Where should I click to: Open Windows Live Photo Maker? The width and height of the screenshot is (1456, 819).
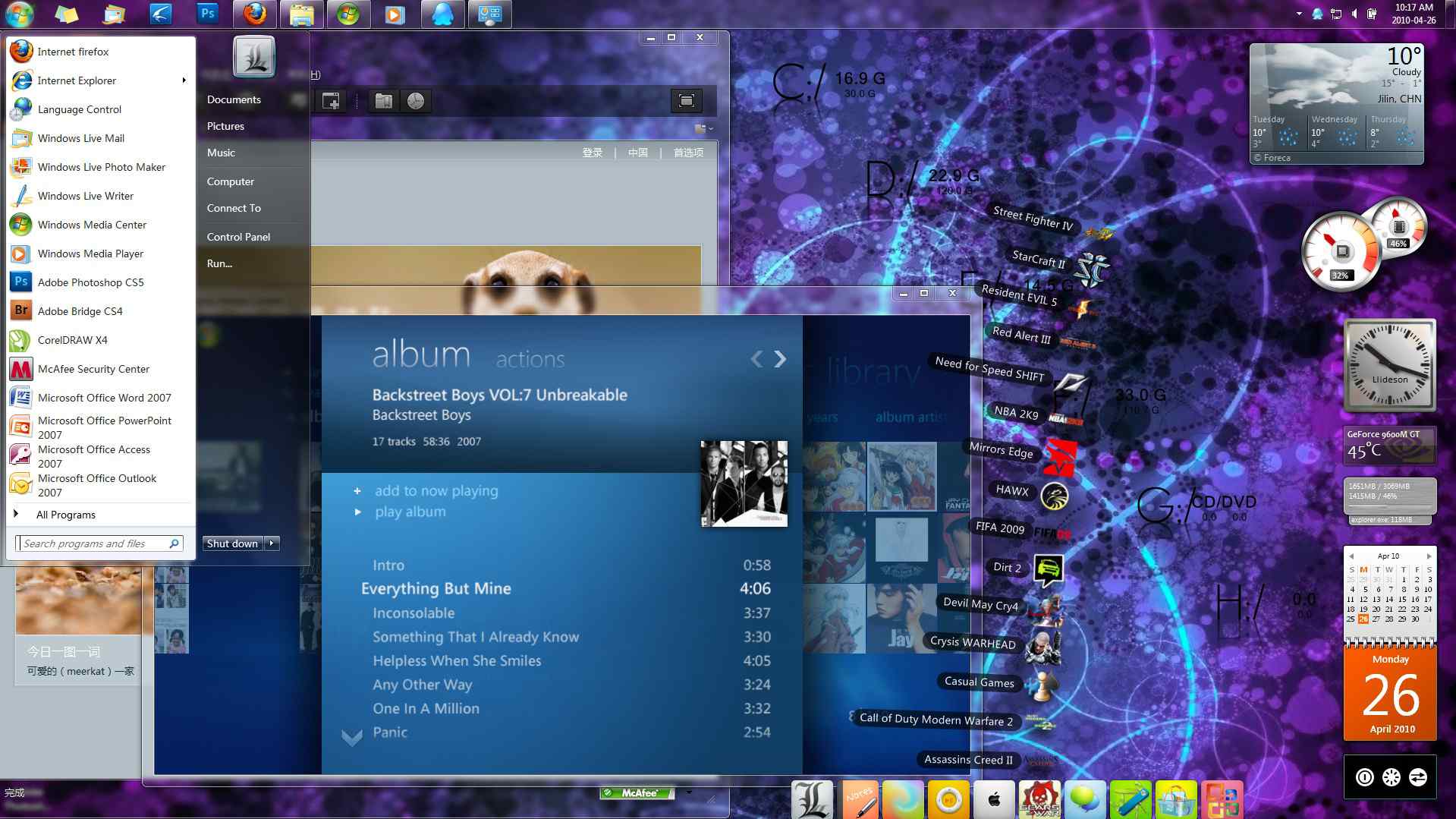pos(100,167)
